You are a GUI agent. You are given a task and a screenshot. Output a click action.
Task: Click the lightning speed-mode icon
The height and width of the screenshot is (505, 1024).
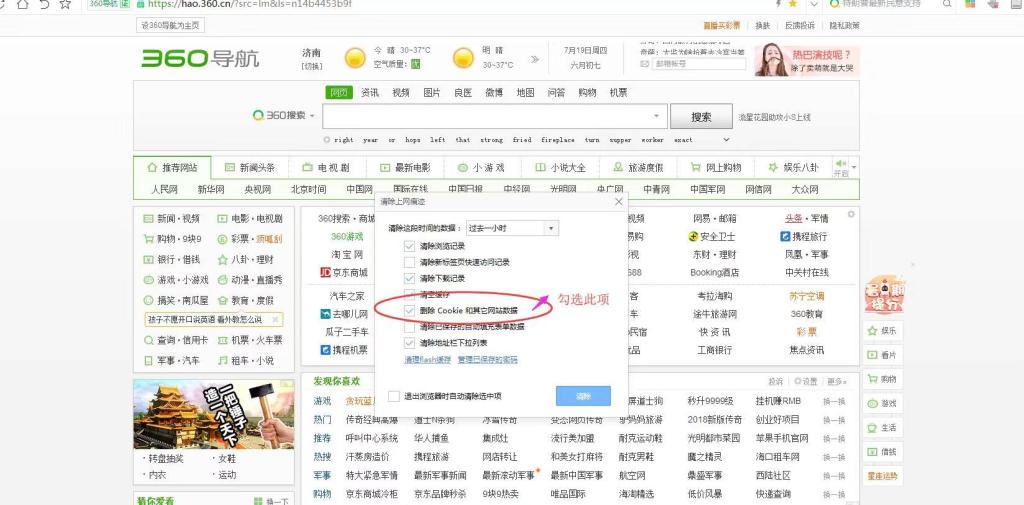coord(777,3)
